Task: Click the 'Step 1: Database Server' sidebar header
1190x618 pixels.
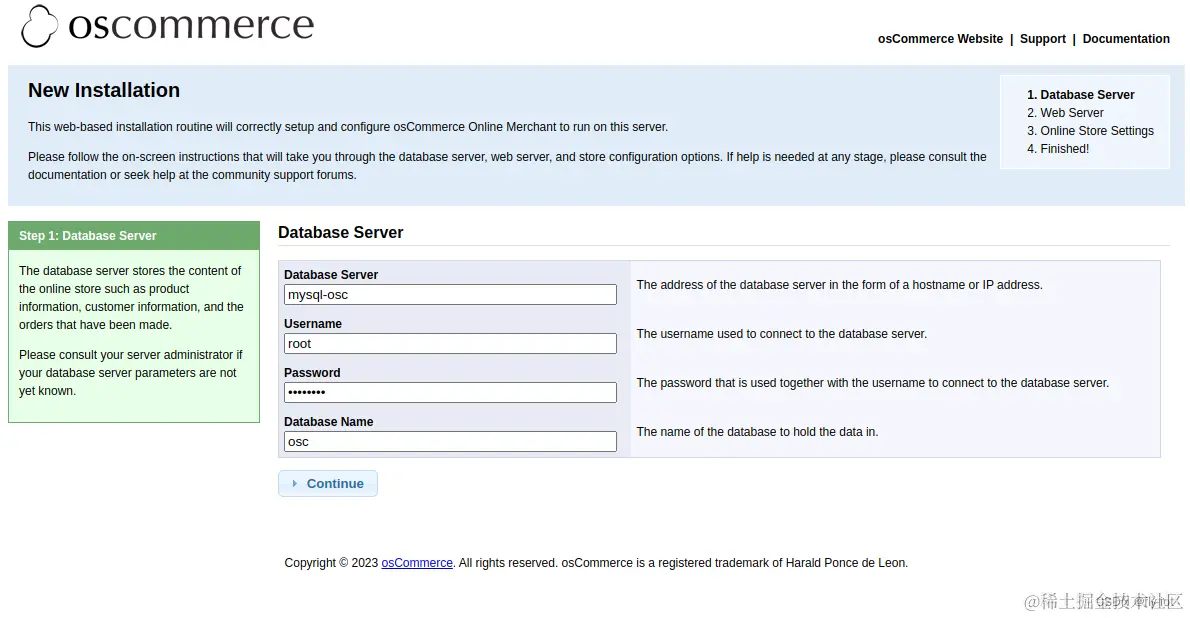Action: coord(134,235)
